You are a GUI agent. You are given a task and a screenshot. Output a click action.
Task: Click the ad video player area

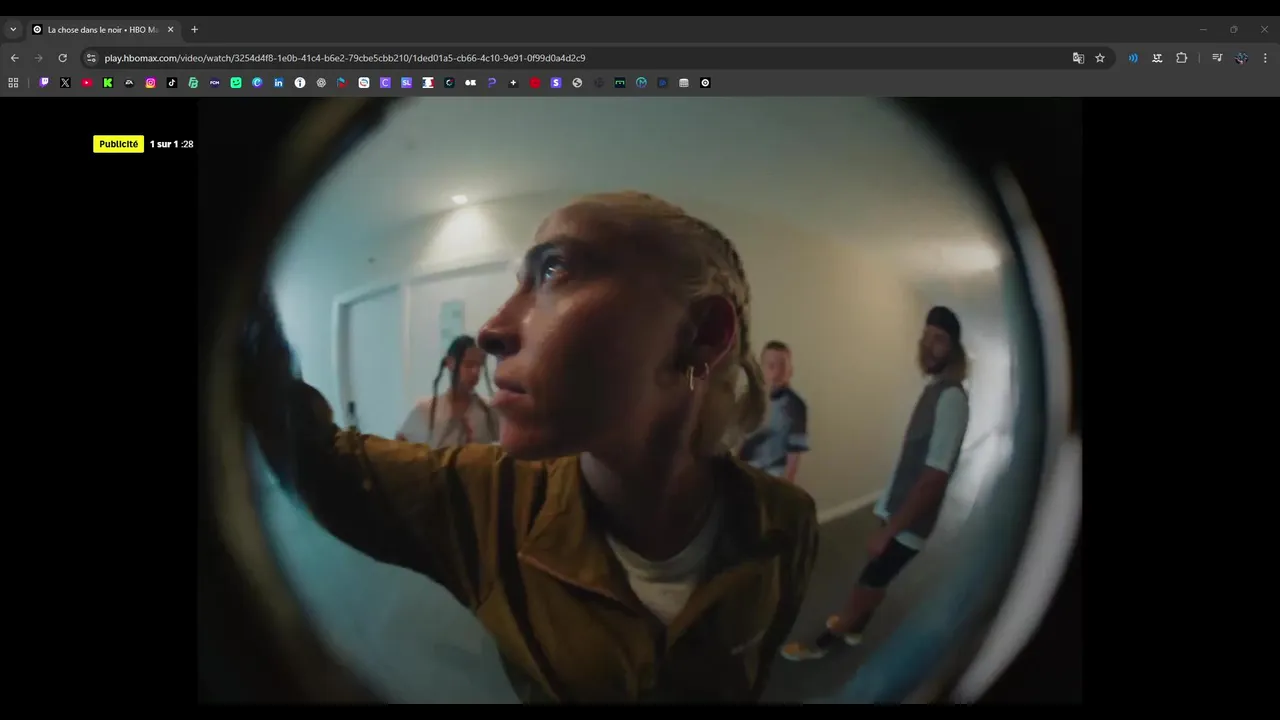click(x=640, y=400)
